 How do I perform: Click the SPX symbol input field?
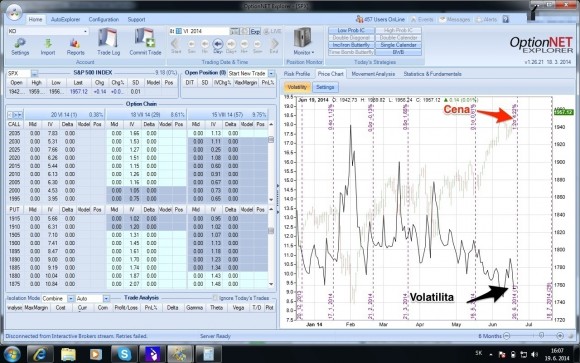[18, 73]
